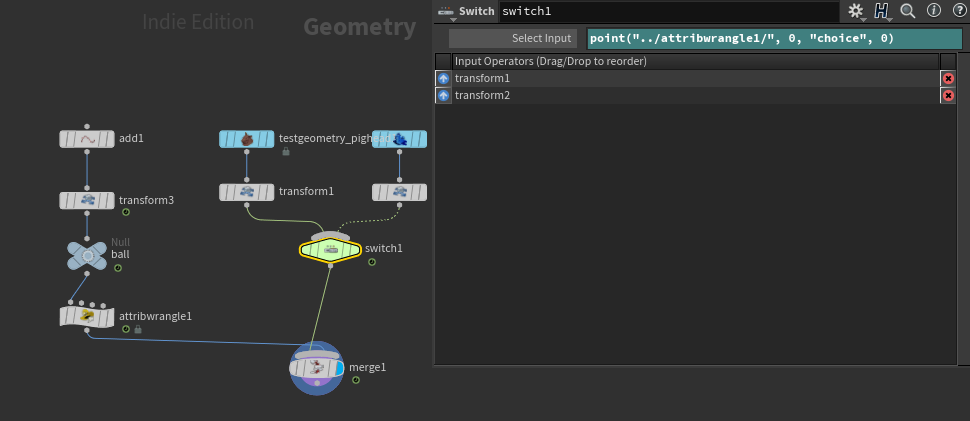This screenshot has width=970, height=421.
Task: Move transform1 input up with arrow icon
Action: (443, 79)
